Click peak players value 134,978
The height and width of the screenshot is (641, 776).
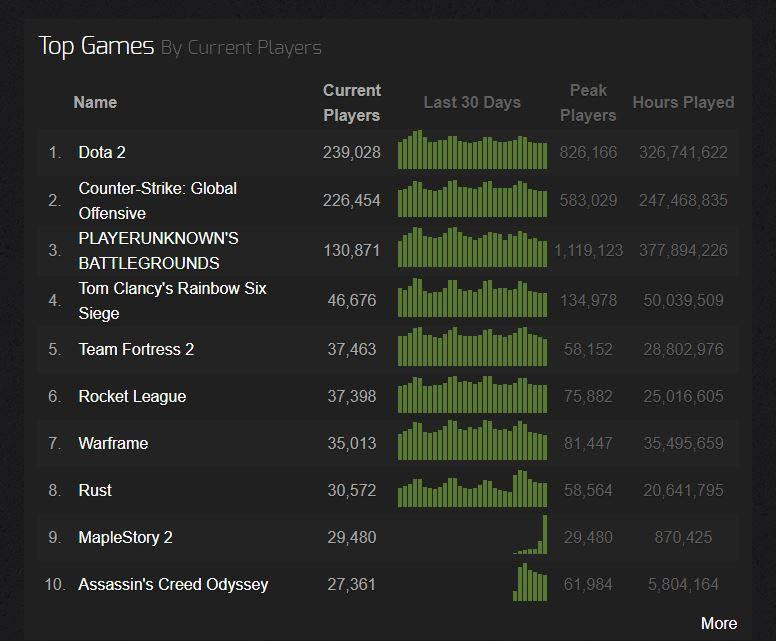click(588, 300)
